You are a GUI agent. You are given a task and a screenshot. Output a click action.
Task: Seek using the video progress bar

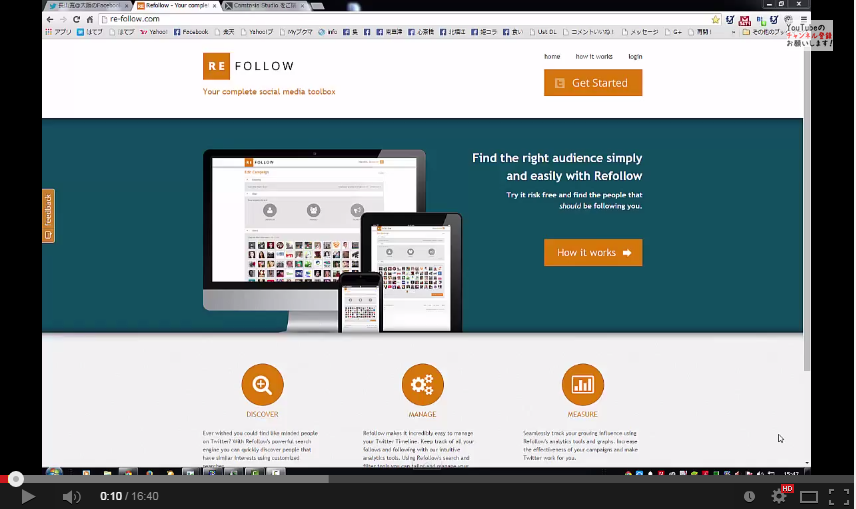(x=400, y=479)
